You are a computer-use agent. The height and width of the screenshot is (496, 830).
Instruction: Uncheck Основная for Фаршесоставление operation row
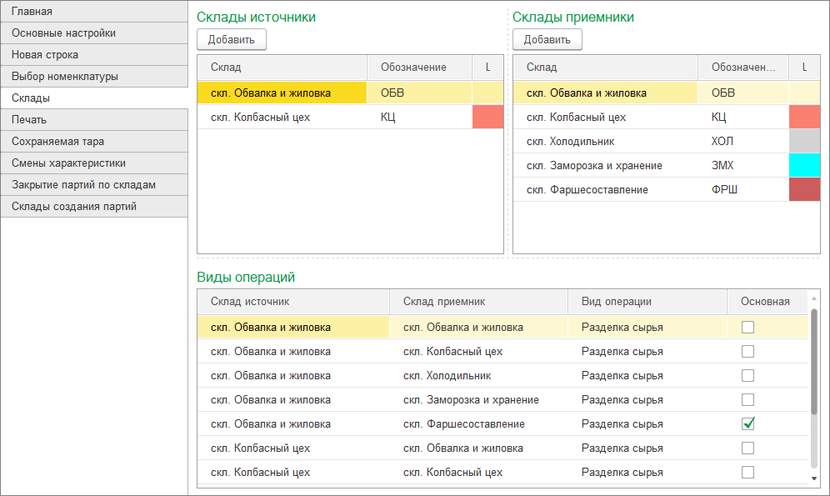(x=747, y=424)
